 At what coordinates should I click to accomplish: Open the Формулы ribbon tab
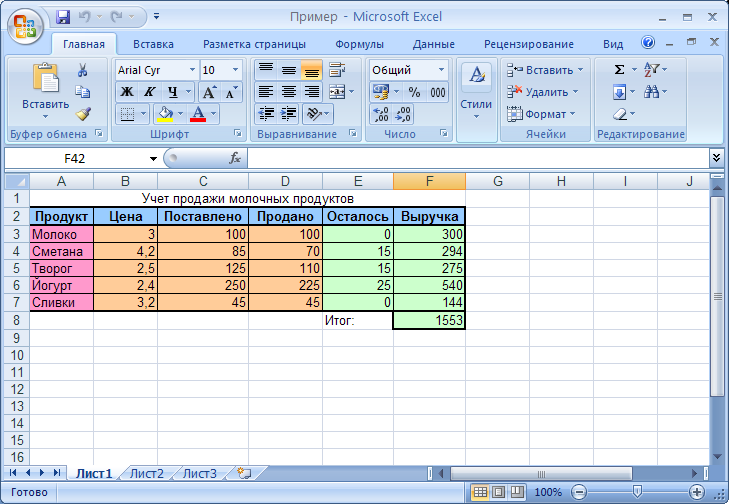pos(359,44)
